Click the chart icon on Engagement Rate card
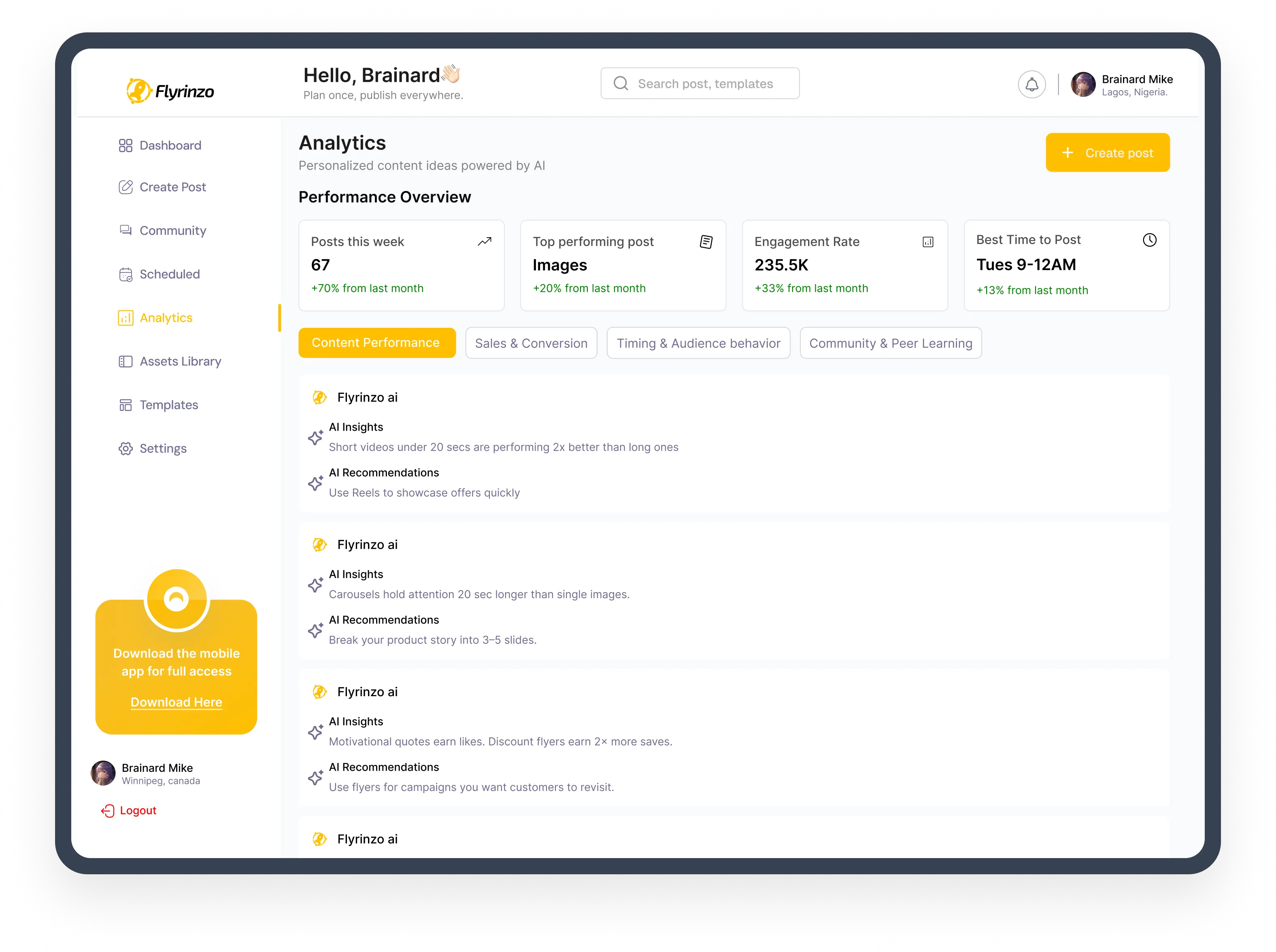The height and width of the screenshot is (952, 1276). click(x=927, y=242)
